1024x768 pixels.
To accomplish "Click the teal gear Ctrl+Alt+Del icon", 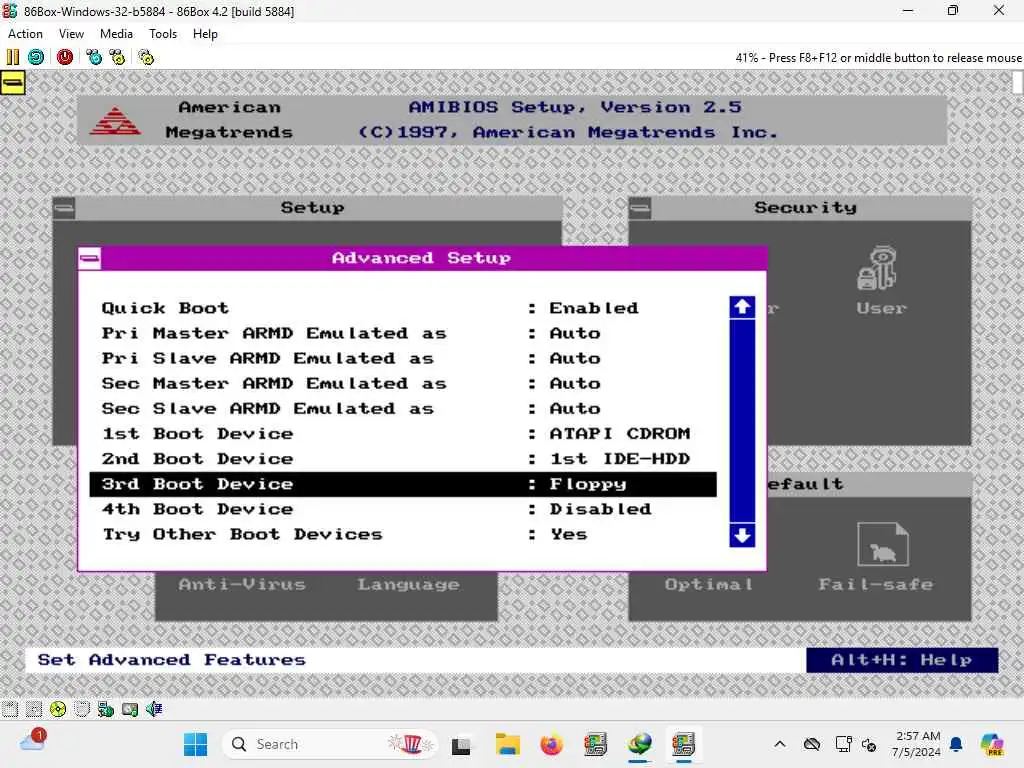I will (x=93, y=57).
